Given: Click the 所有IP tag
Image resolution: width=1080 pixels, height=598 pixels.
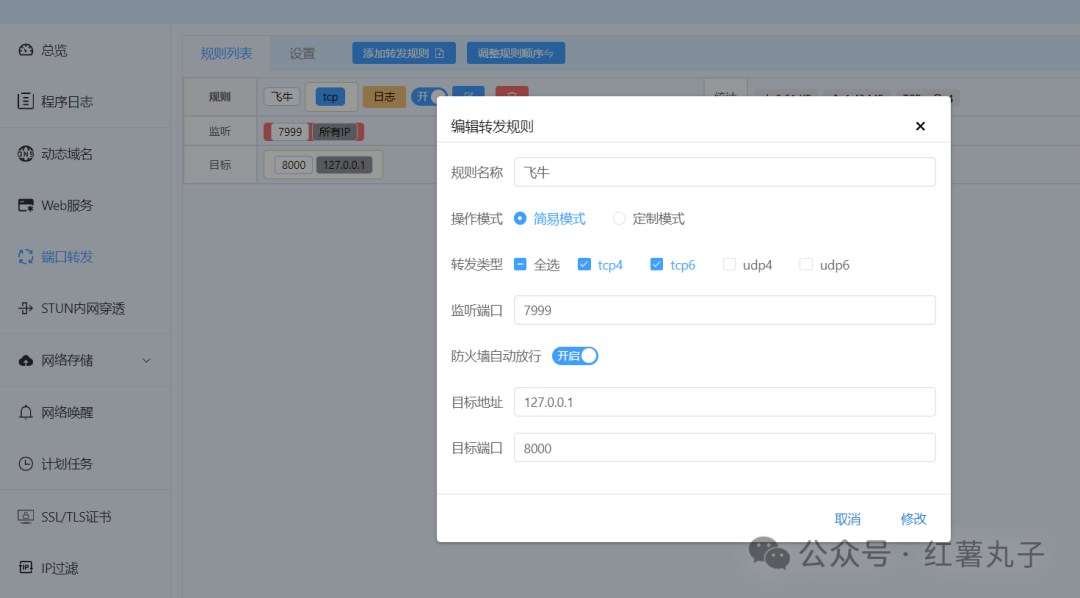Looking at the screenshot, I should (335, 132).
